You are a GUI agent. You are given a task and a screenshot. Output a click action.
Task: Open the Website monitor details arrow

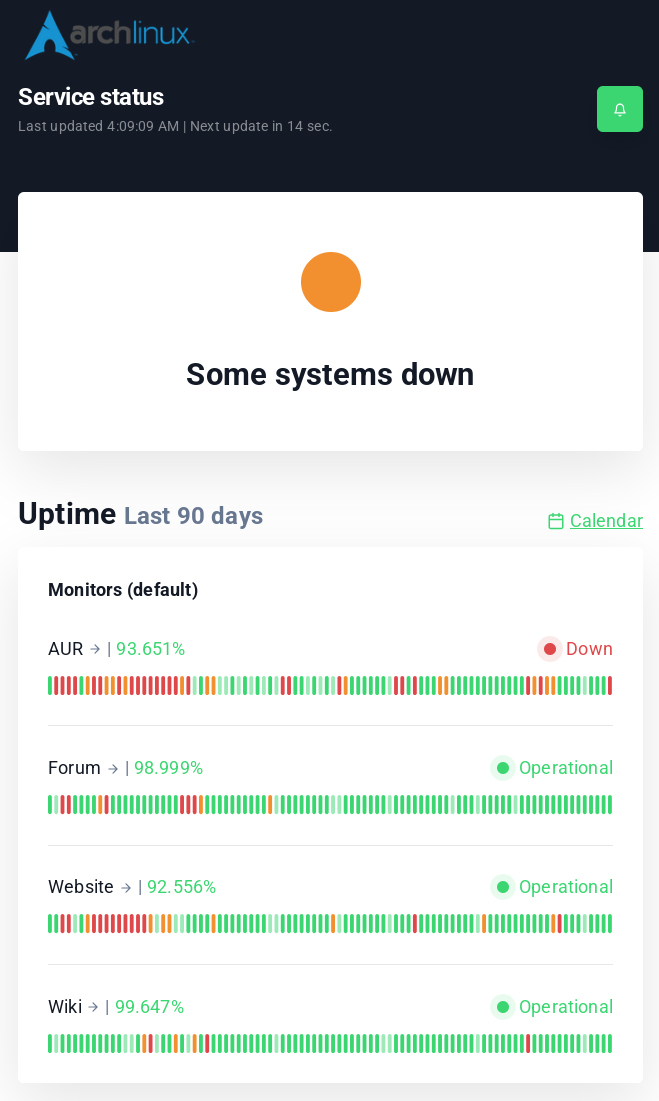coord(126,888)
